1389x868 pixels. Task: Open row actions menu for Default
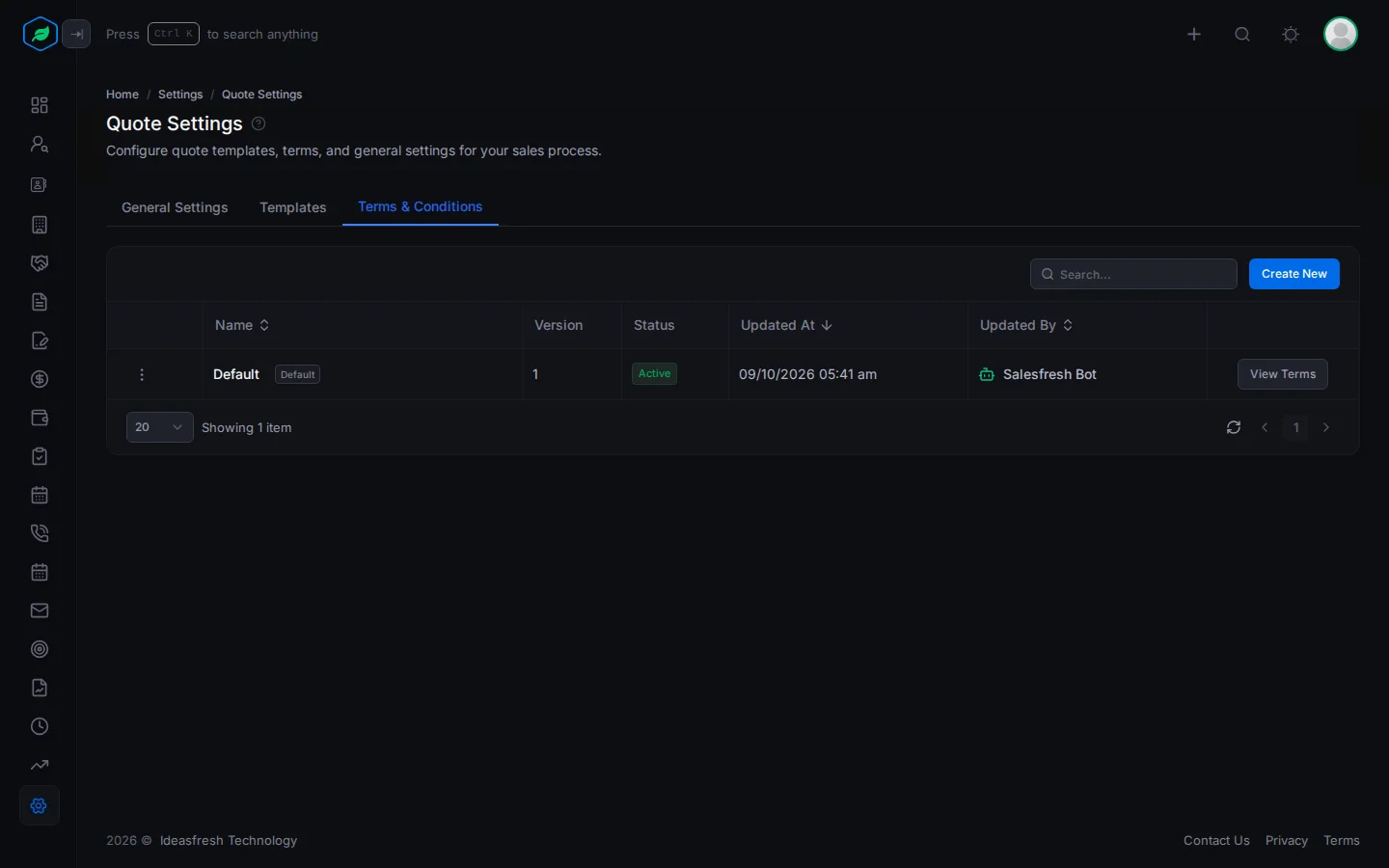coord(142,374)
